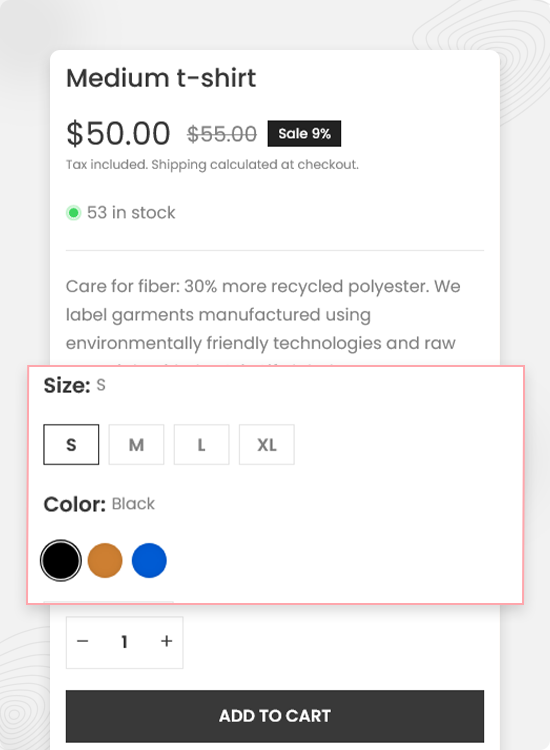Image resolution: width=550 pixels, height=750 pixels.
Task: Click the Care for fiber description text
Action: click(x=263, y=315)
